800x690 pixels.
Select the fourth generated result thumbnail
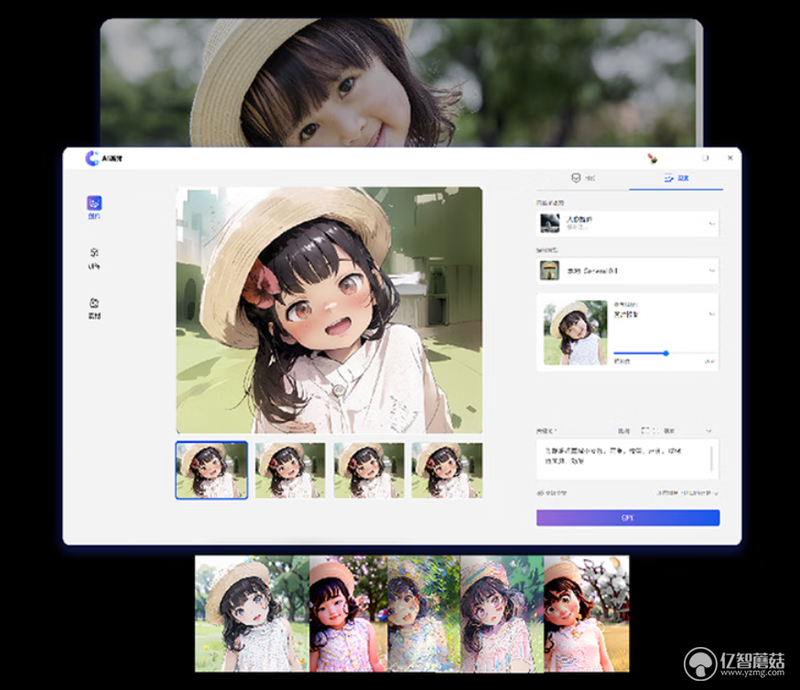point(447,470)
